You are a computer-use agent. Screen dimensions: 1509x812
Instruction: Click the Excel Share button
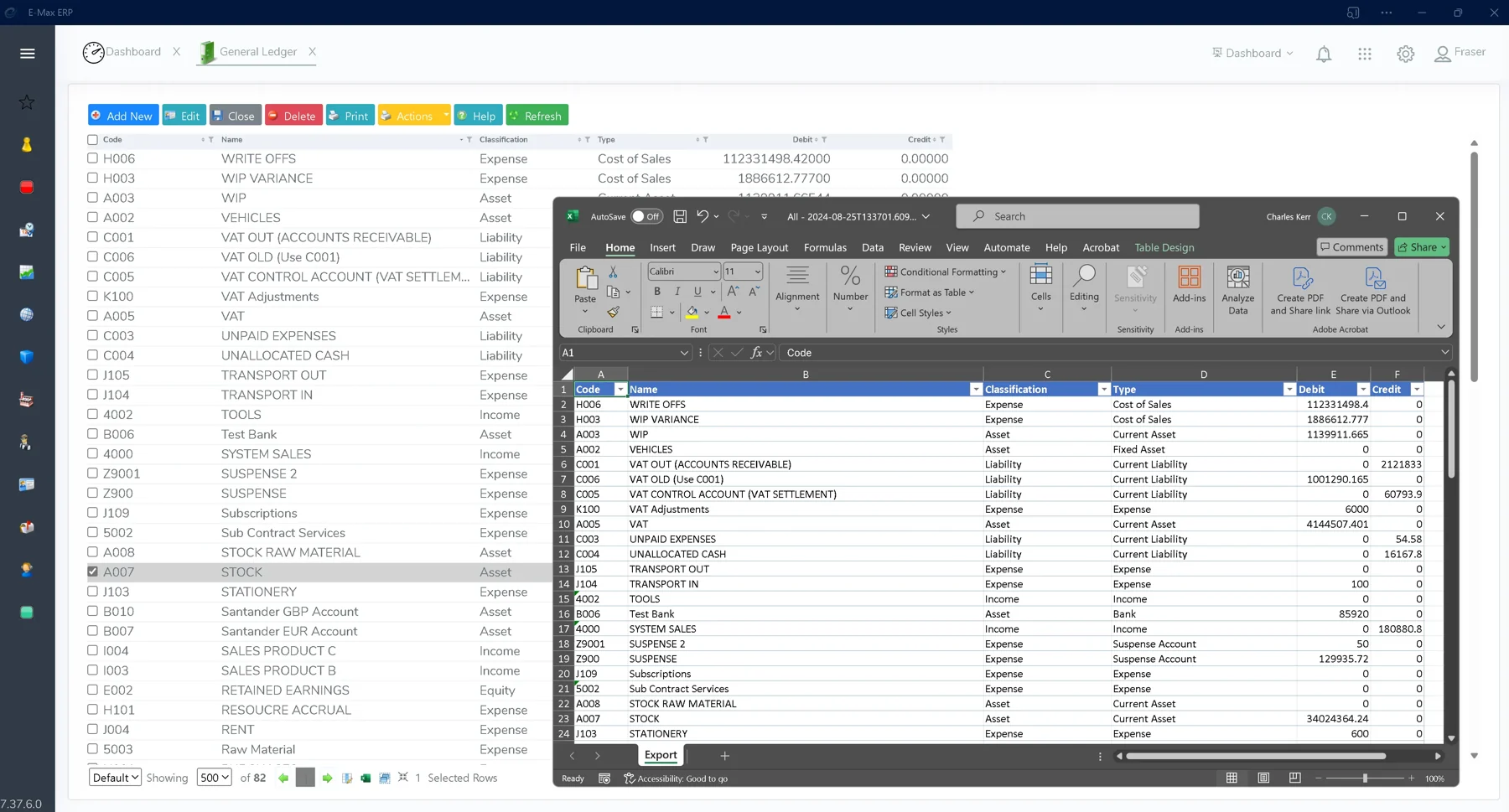1422,247
